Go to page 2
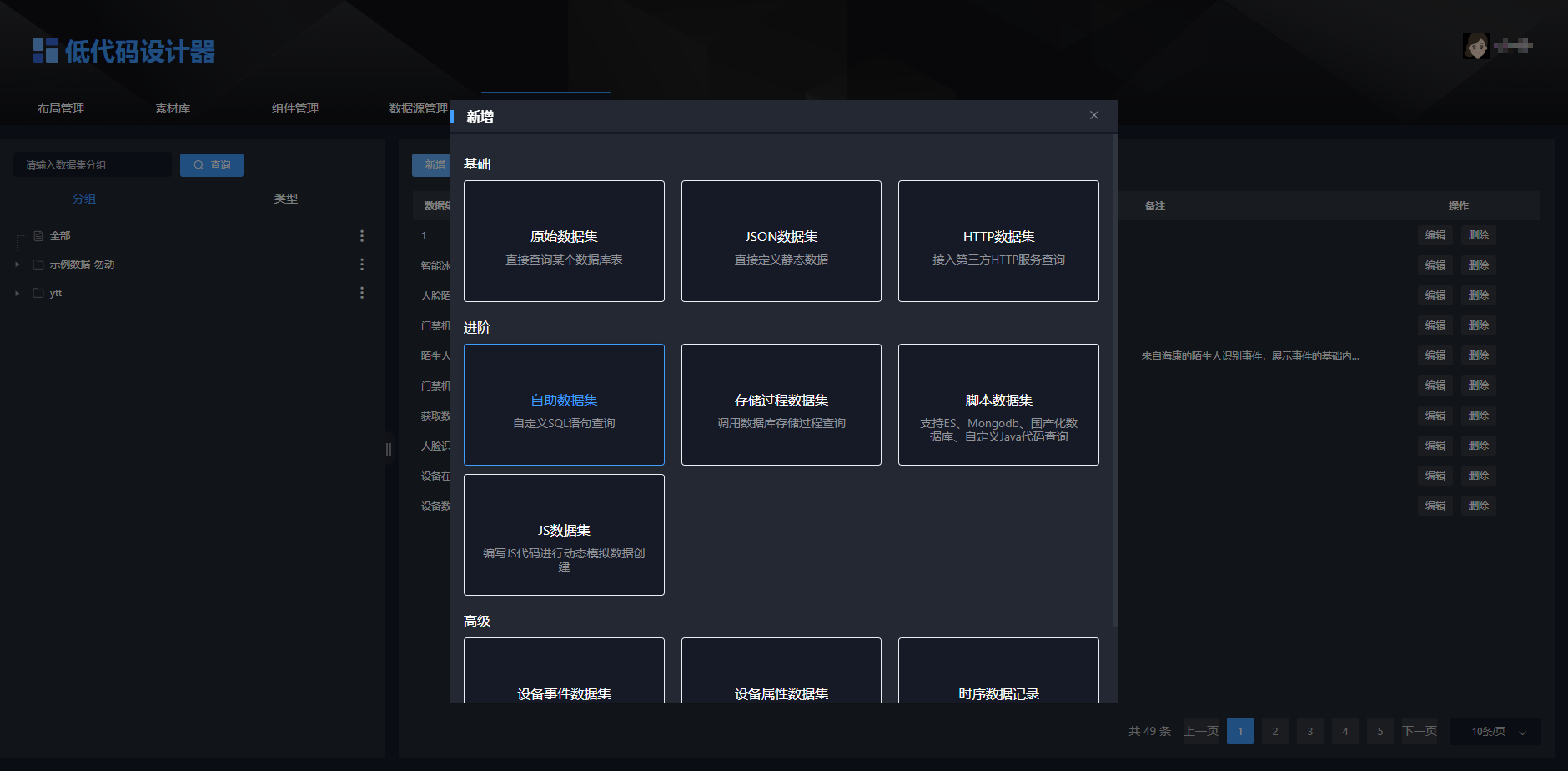 1275,732
